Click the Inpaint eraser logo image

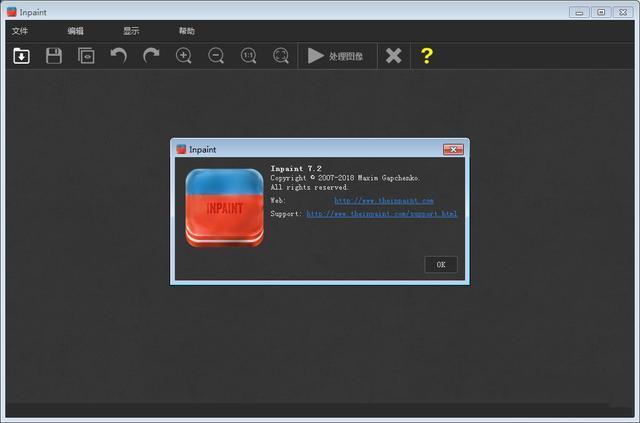point(224,208)
